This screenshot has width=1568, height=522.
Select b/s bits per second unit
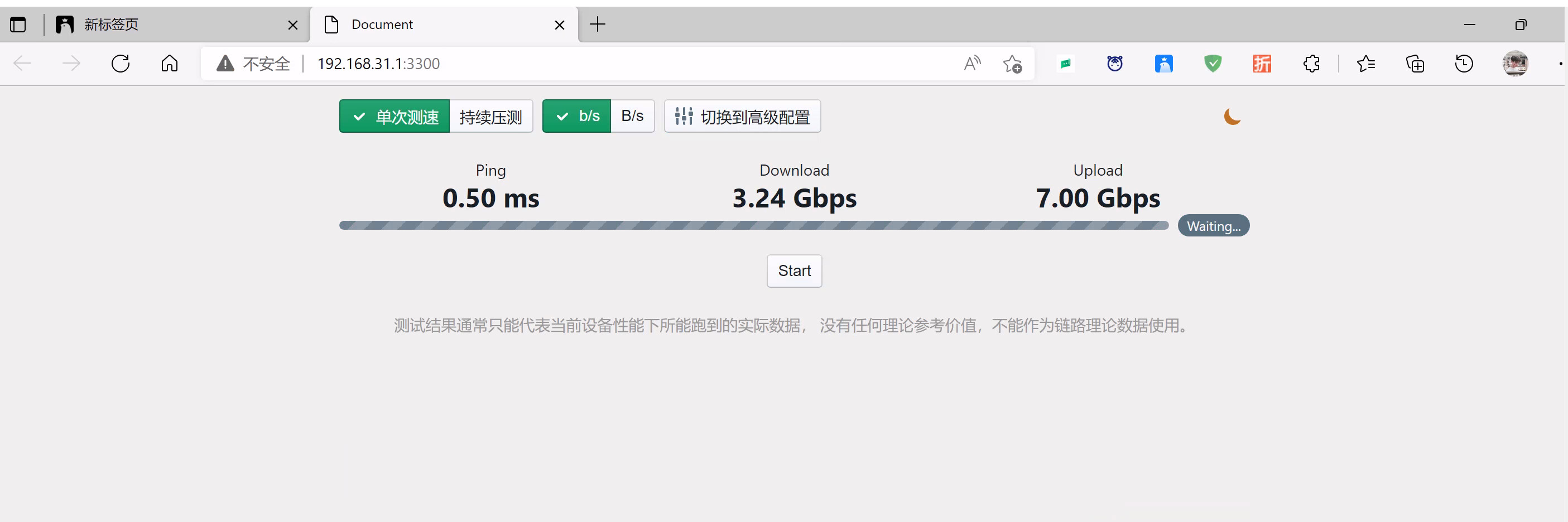(x=576, y=116)
